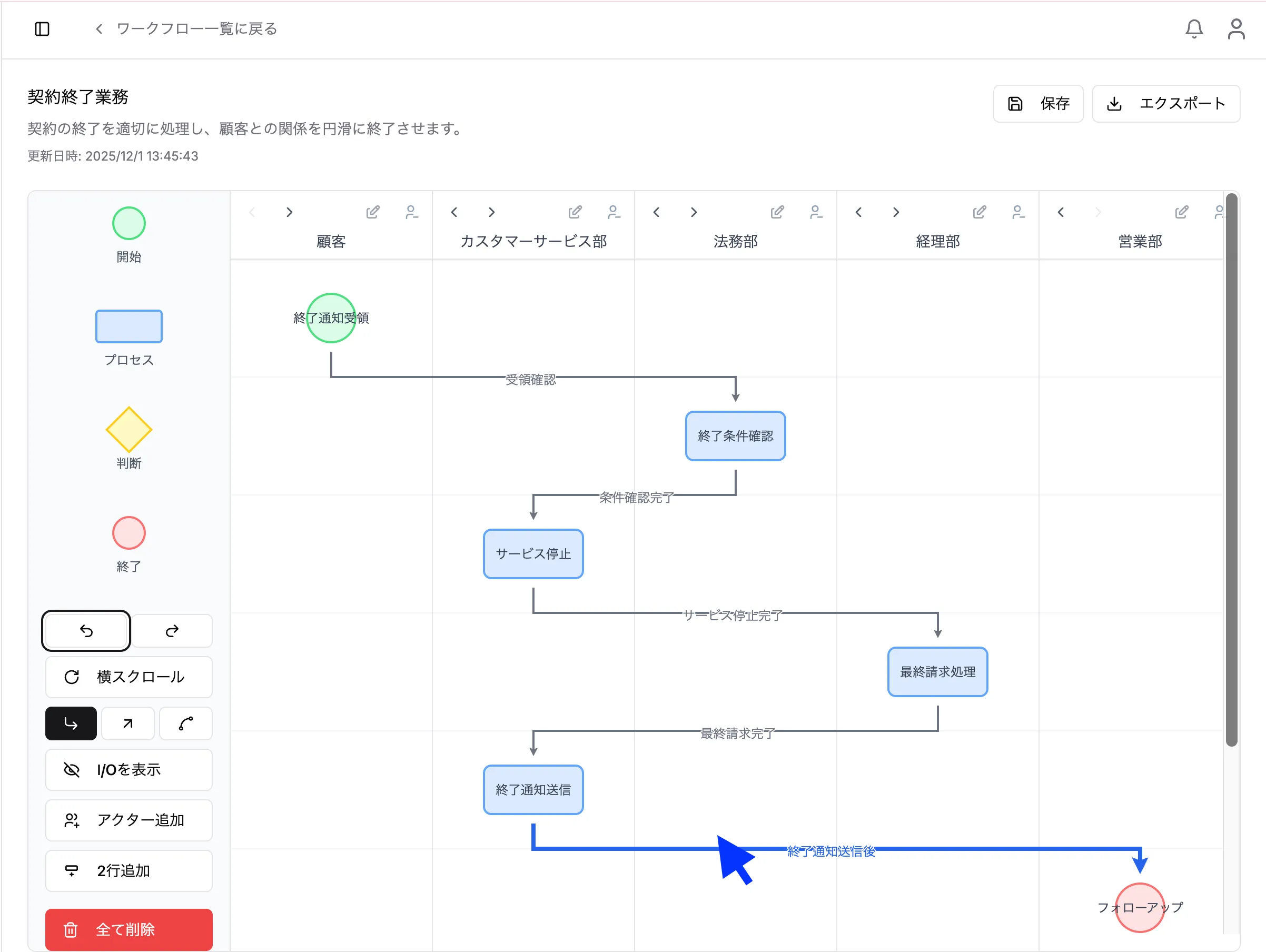Move 顧客 lane to the right

pyautogui.click(x=290, y=212)
